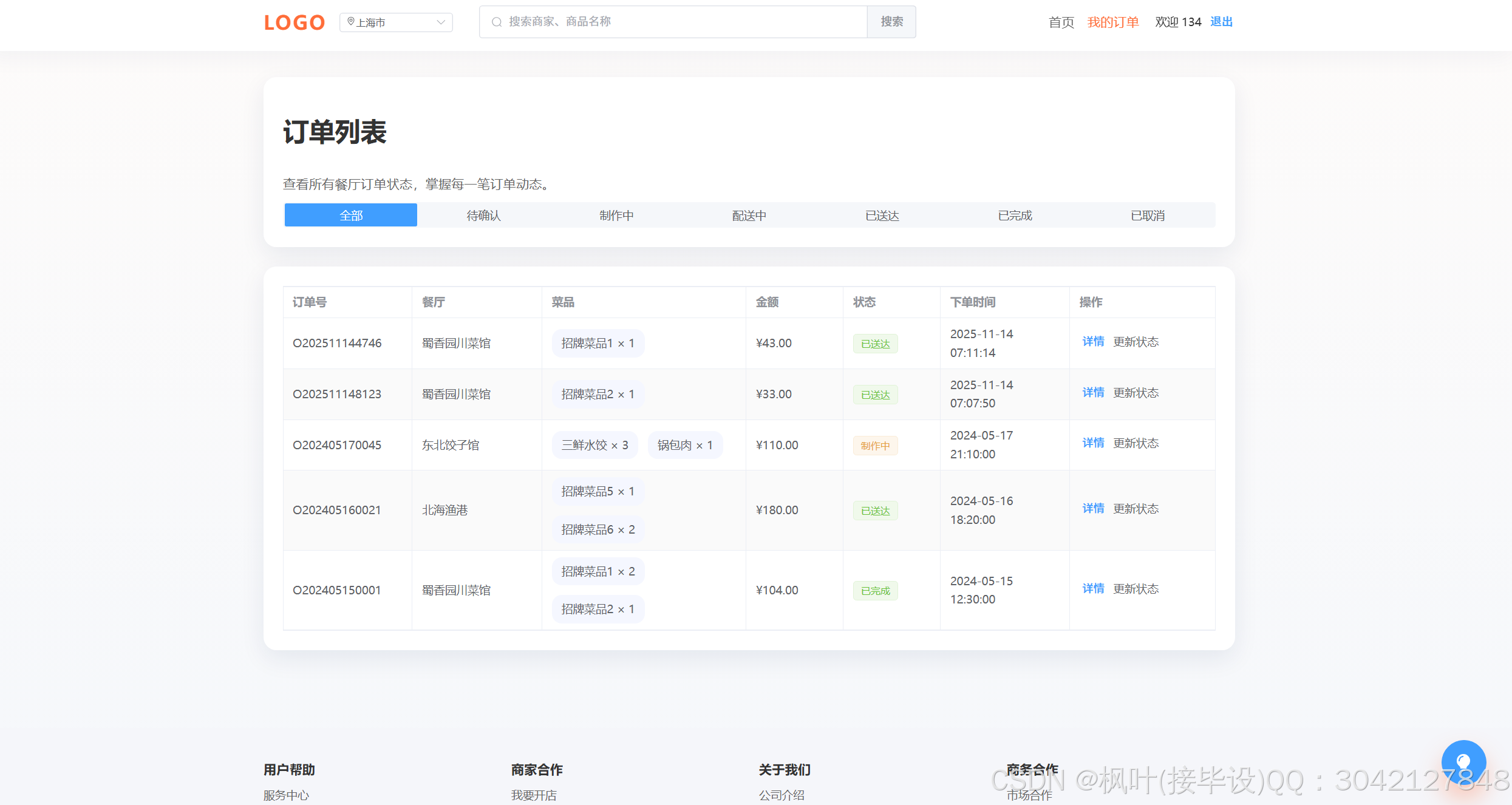Switch to the 已完成 tab
The width and height of the screenshot is (1512, 805).
pos(1015,215)
